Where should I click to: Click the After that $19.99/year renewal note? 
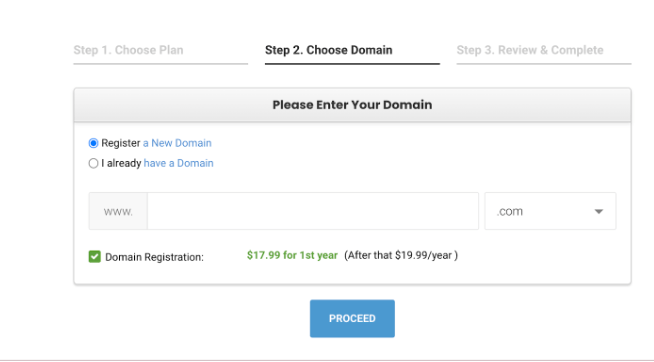click(401, 255)
